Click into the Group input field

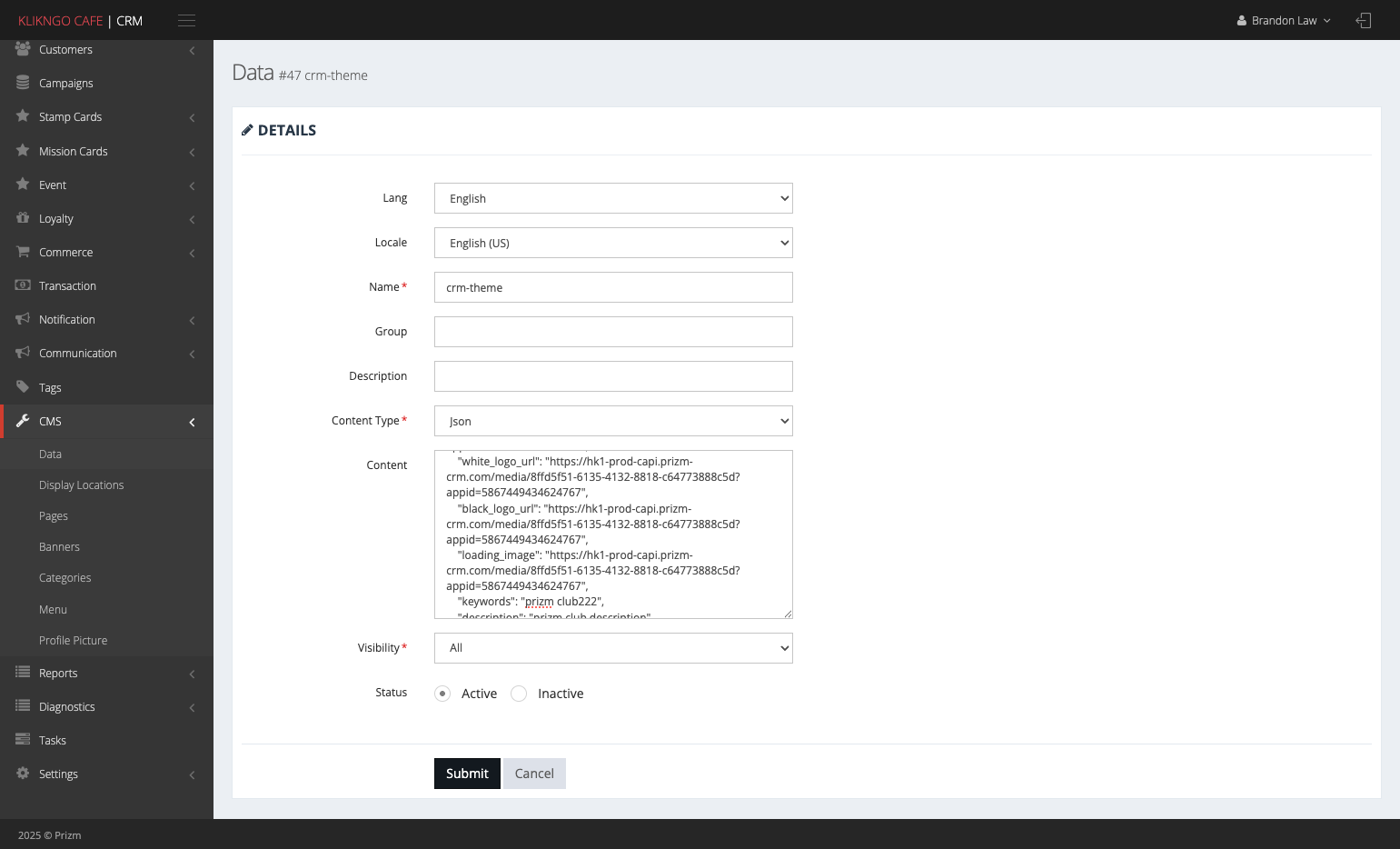tap(613, 332)
